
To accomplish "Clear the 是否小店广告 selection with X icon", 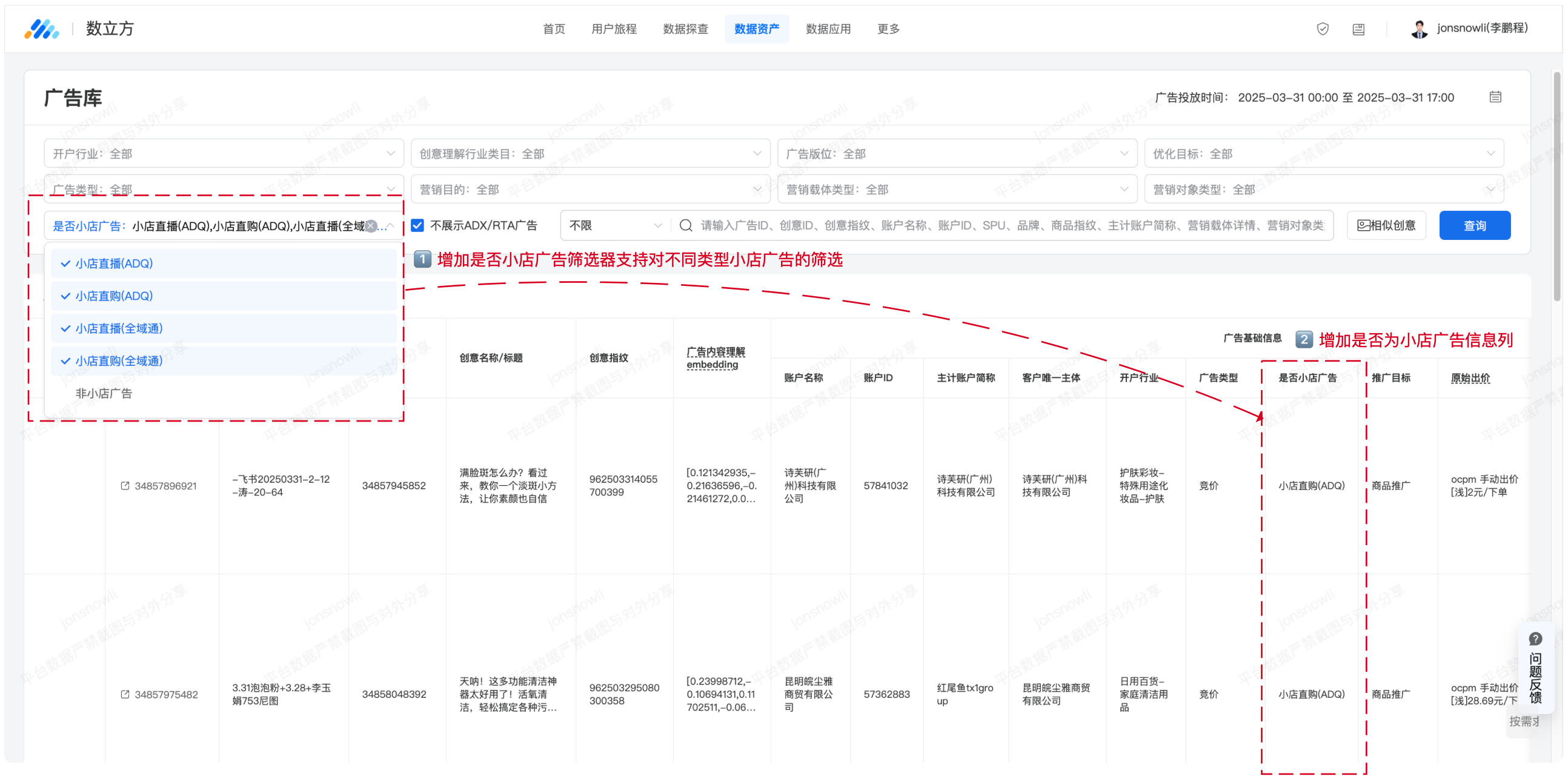I will [371, 226].
